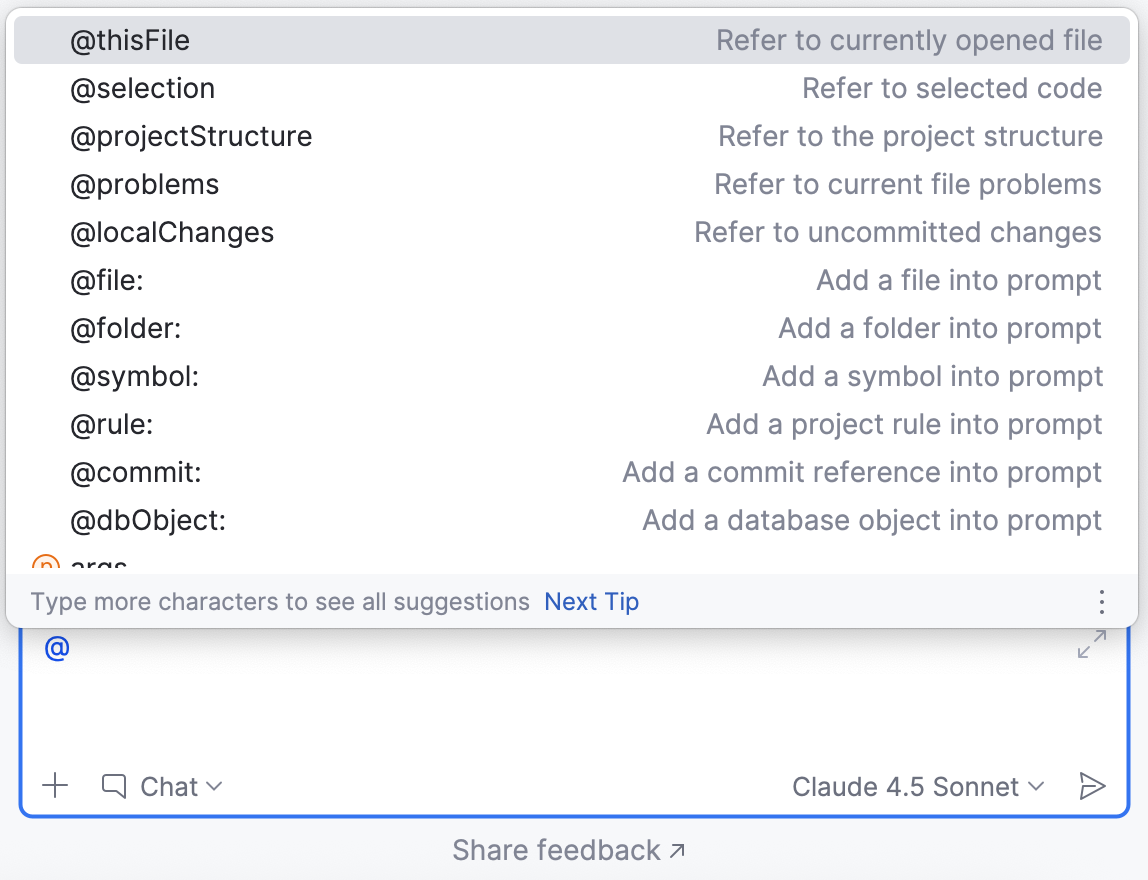This screenshot has width=1148, height=880.
Task: Open the Claude 4.5 Sonnet model dropdown
Action: pyautogui.click(x=917, y=787)
